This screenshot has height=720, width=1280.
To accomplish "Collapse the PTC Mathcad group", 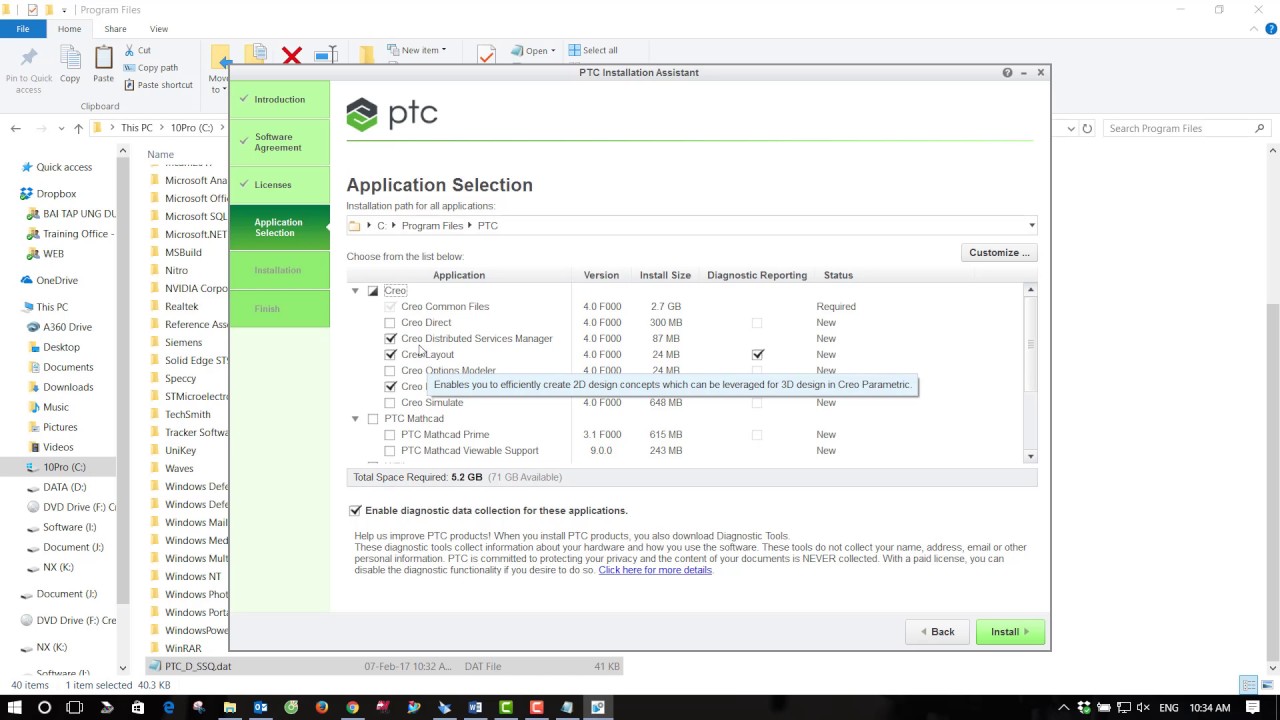I will click(355, 419).
